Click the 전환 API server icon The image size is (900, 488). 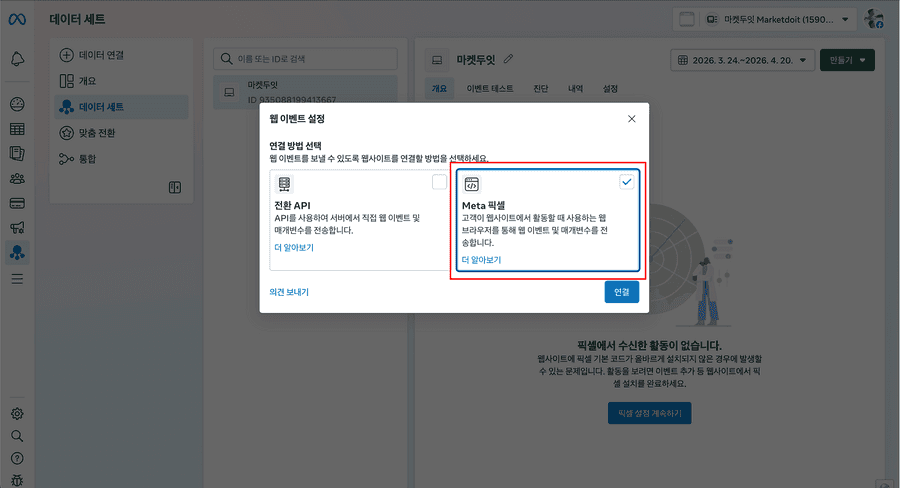(x=284, y=184)
